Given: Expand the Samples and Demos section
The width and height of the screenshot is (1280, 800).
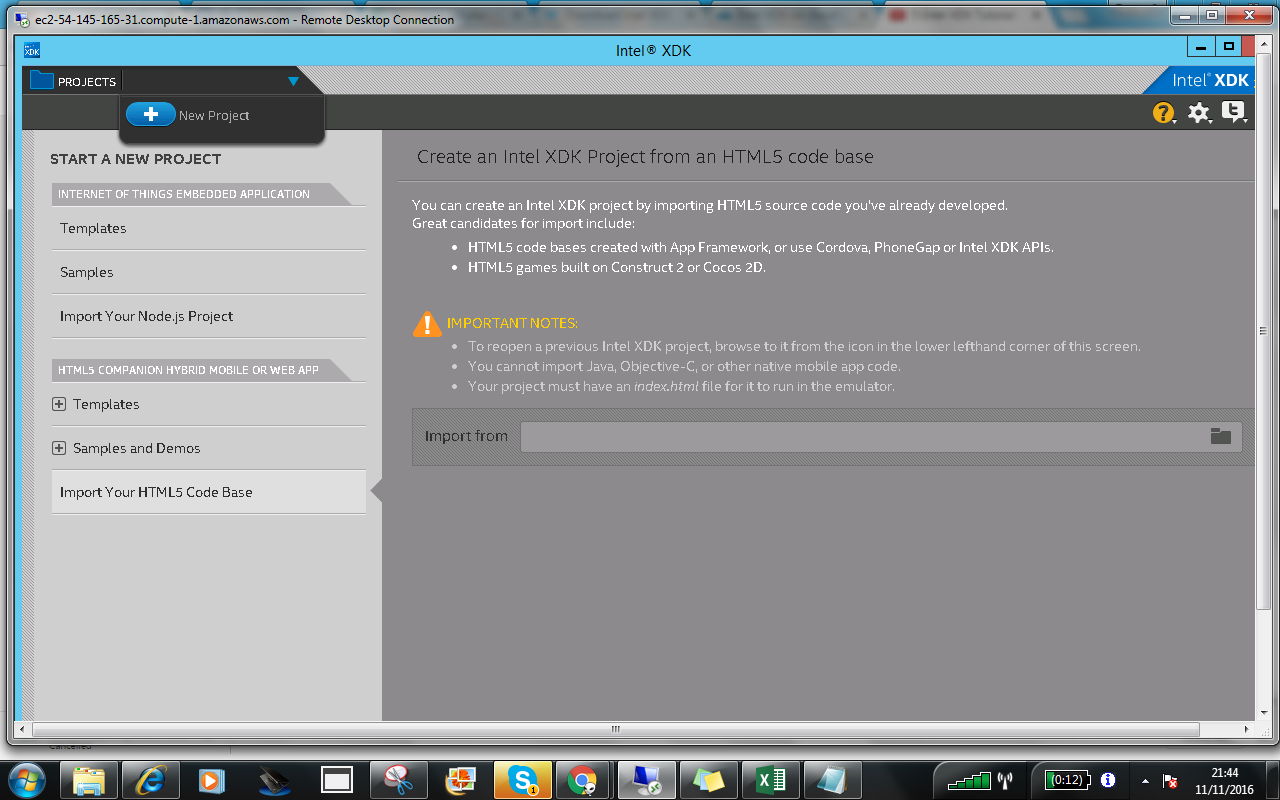Looking at the screenshot, I should (59, 448).
